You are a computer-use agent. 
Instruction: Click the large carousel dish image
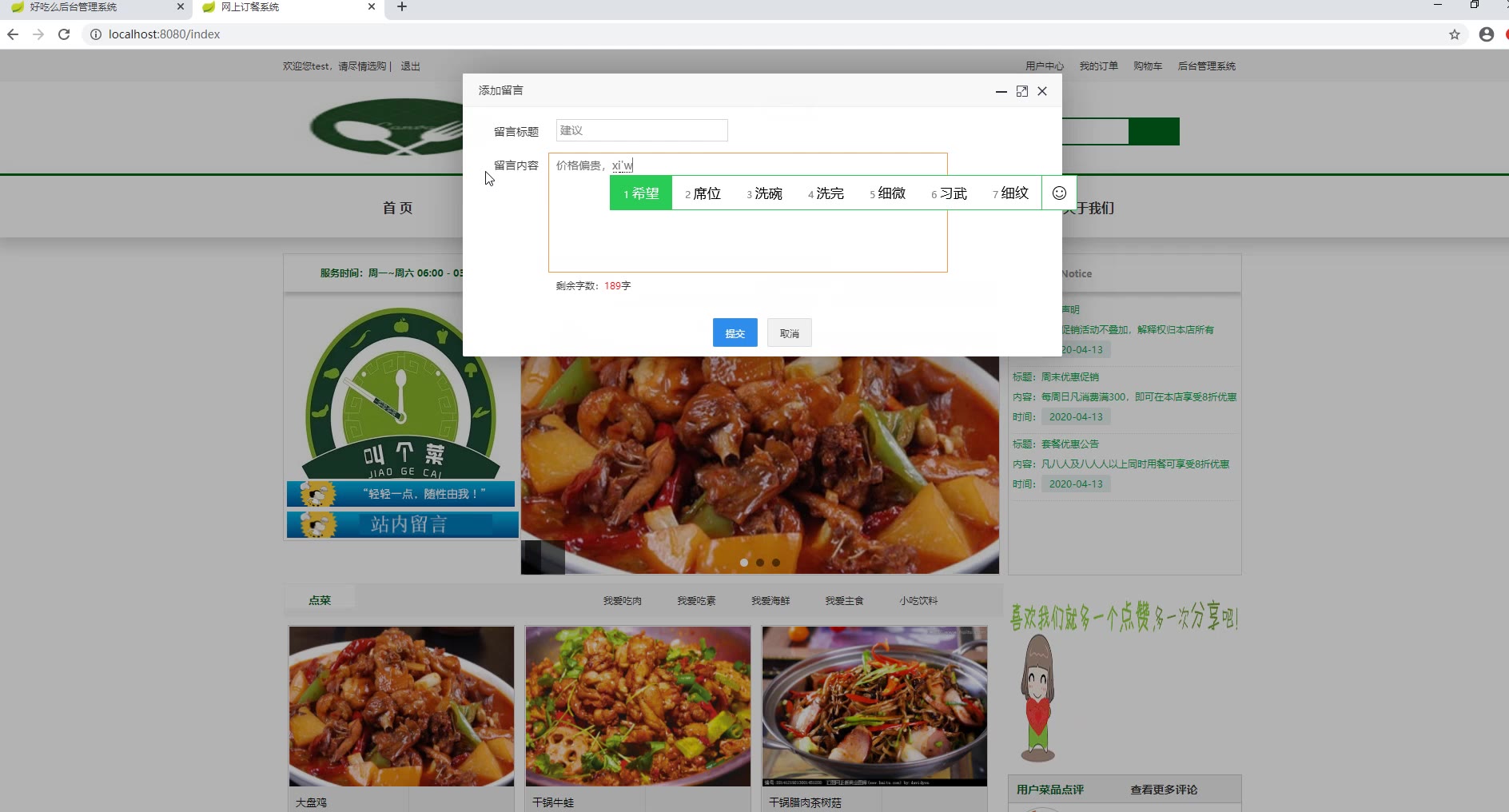[760, 465]
